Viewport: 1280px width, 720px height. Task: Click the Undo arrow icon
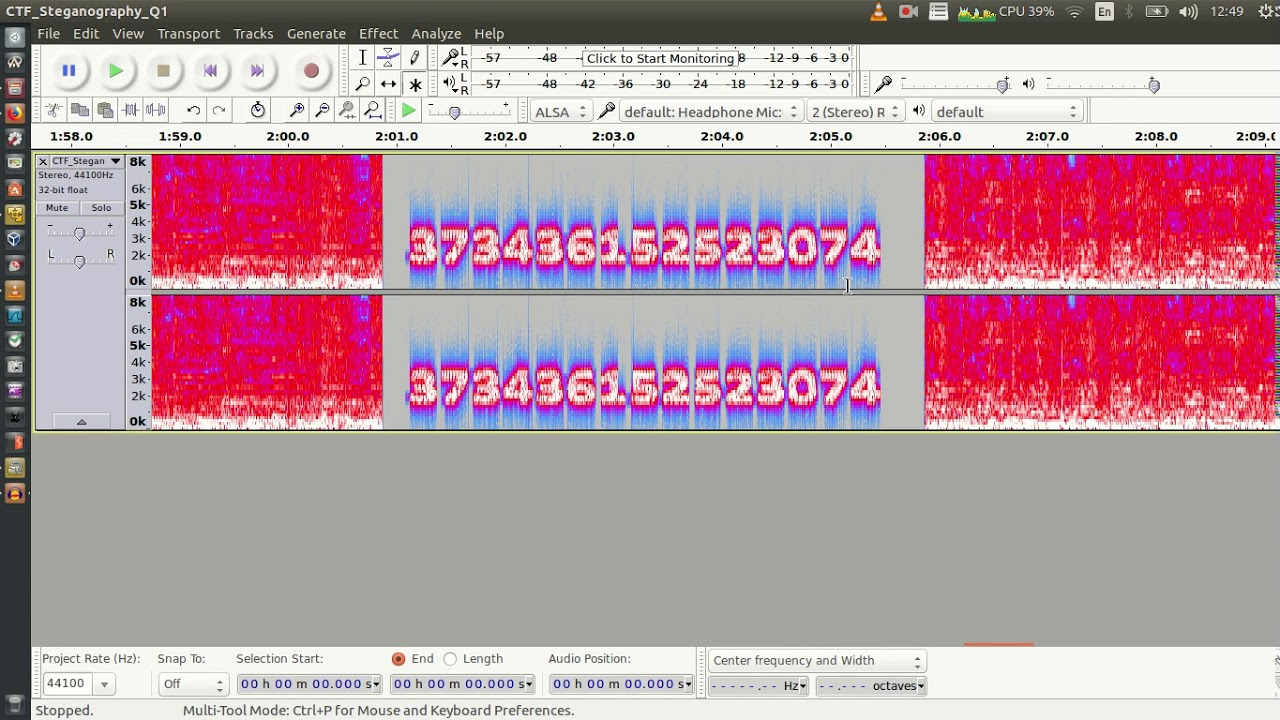click(x=193, y=110)
